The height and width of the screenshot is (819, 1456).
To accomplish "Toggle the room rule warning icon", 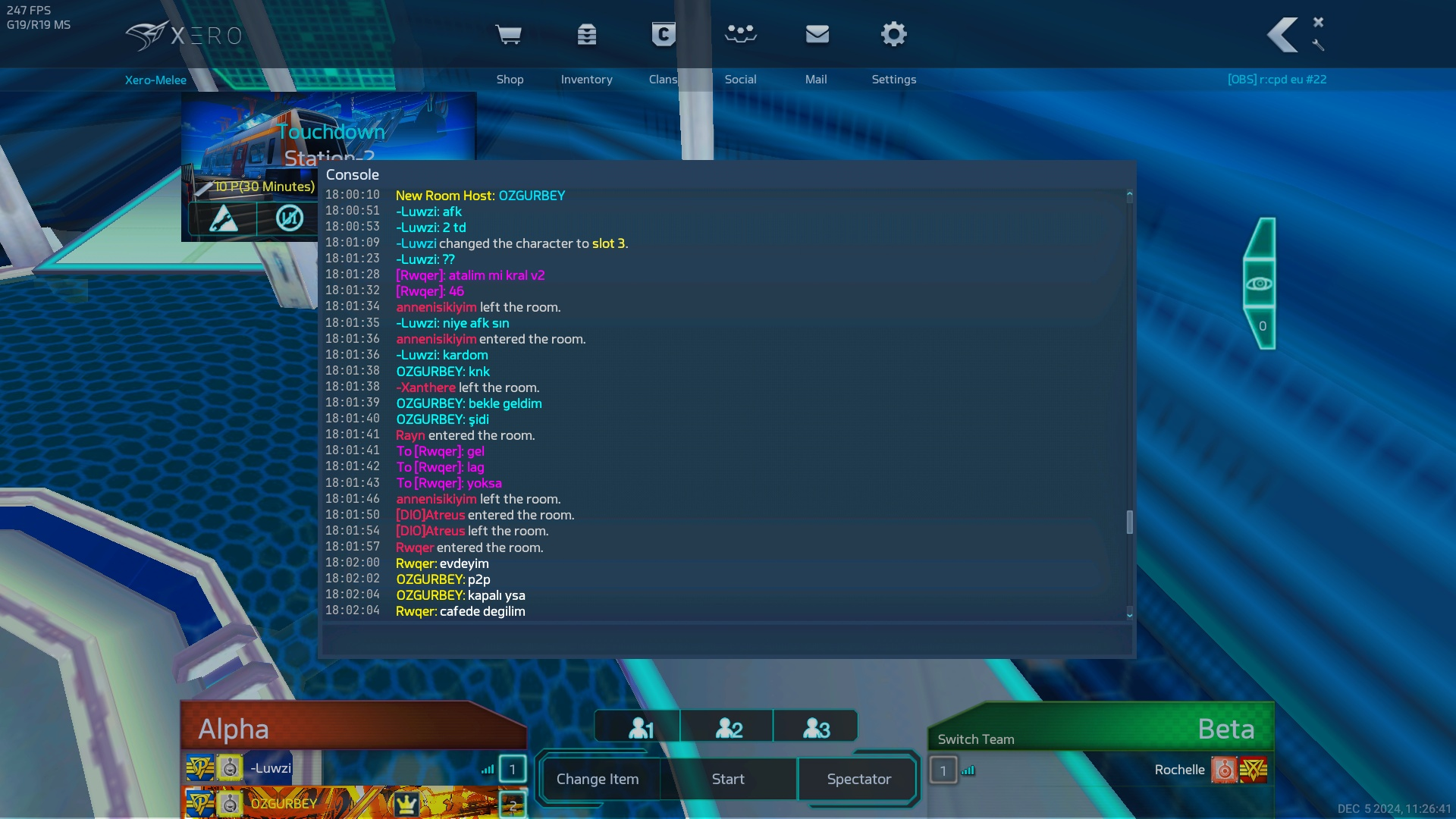I will [x=223, y=218].
